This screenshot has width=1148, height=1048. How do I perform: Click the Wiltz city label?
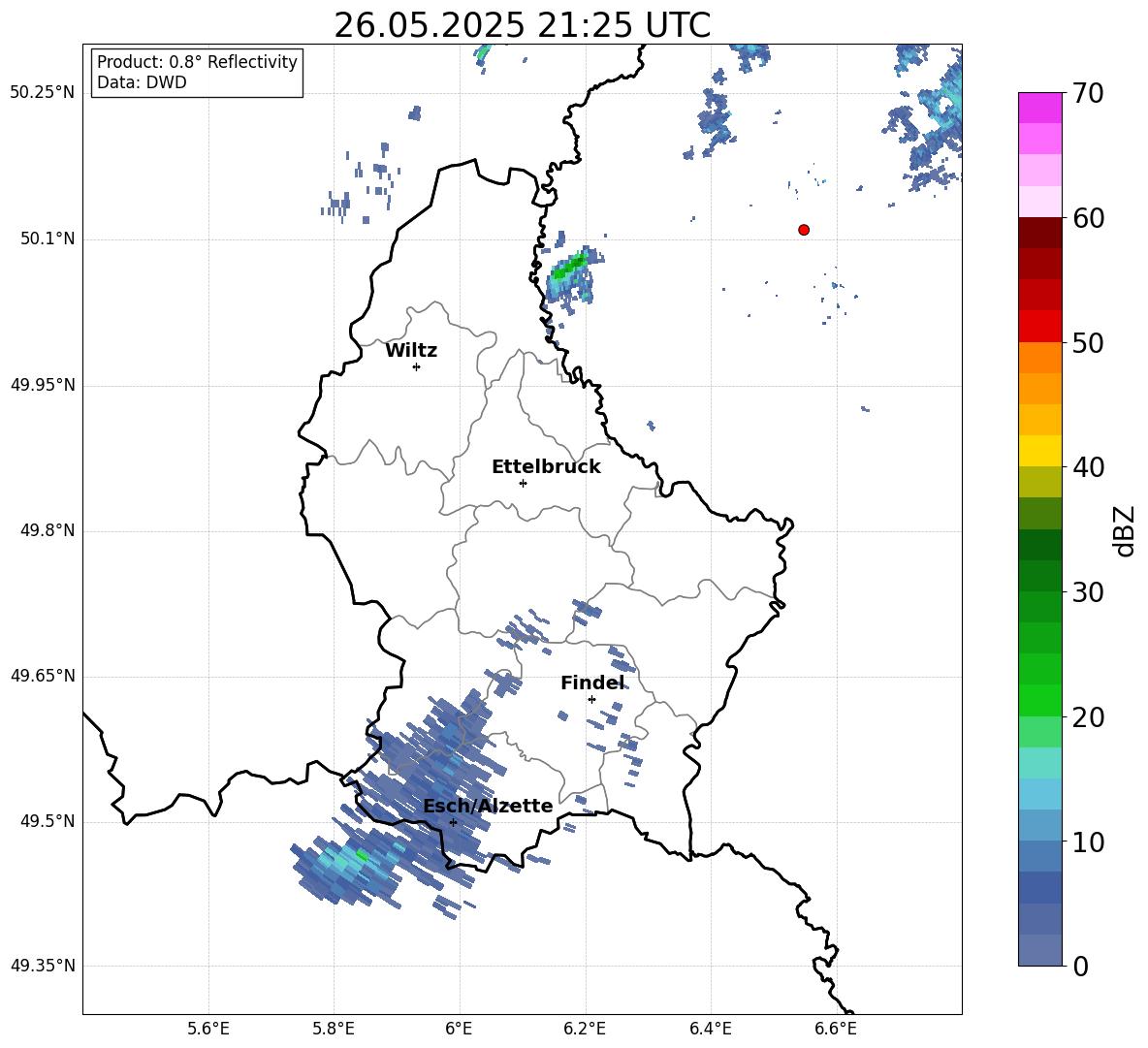[411, 351]
